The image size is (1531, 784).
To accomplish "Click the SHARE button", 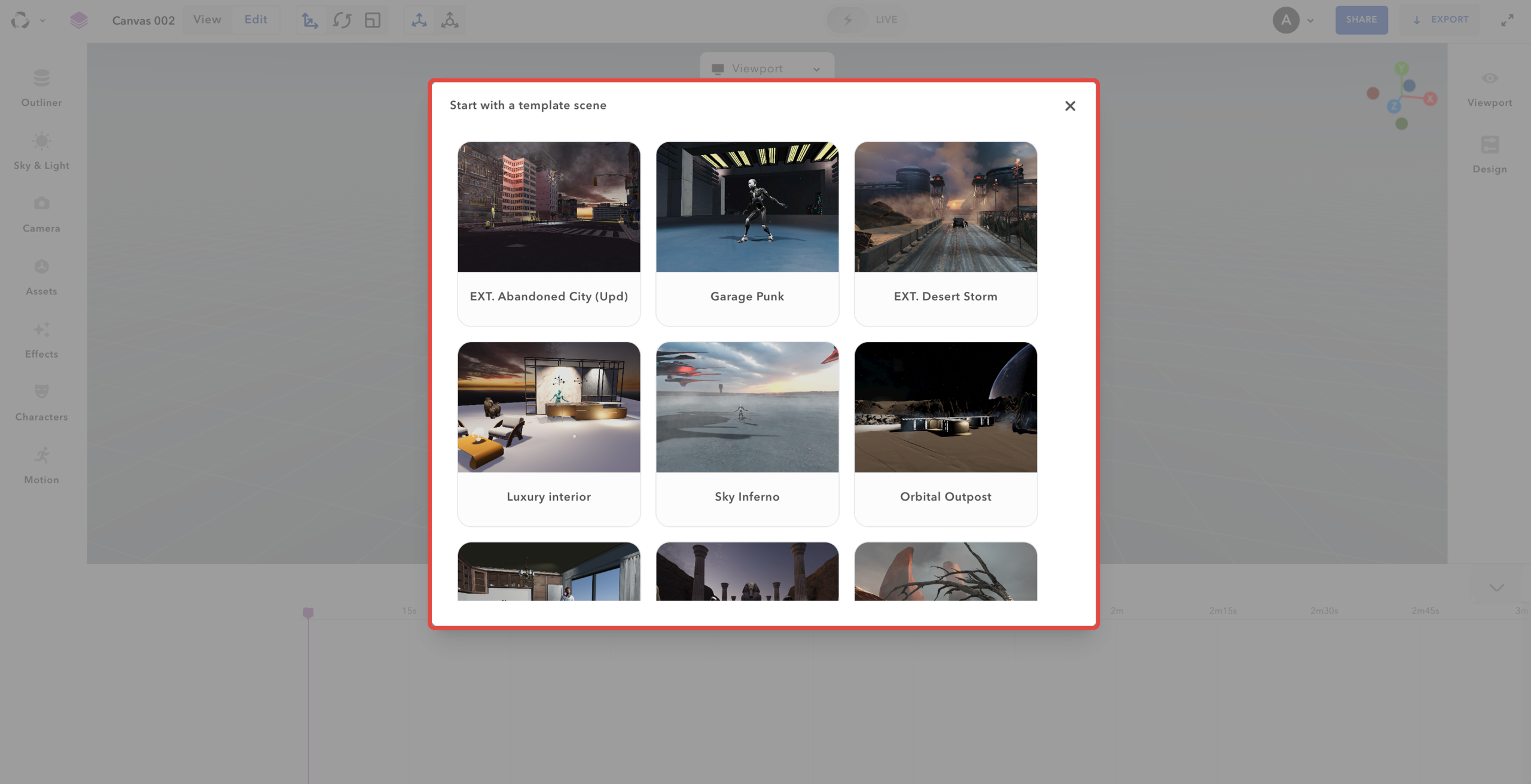I will coord(1361,20).
